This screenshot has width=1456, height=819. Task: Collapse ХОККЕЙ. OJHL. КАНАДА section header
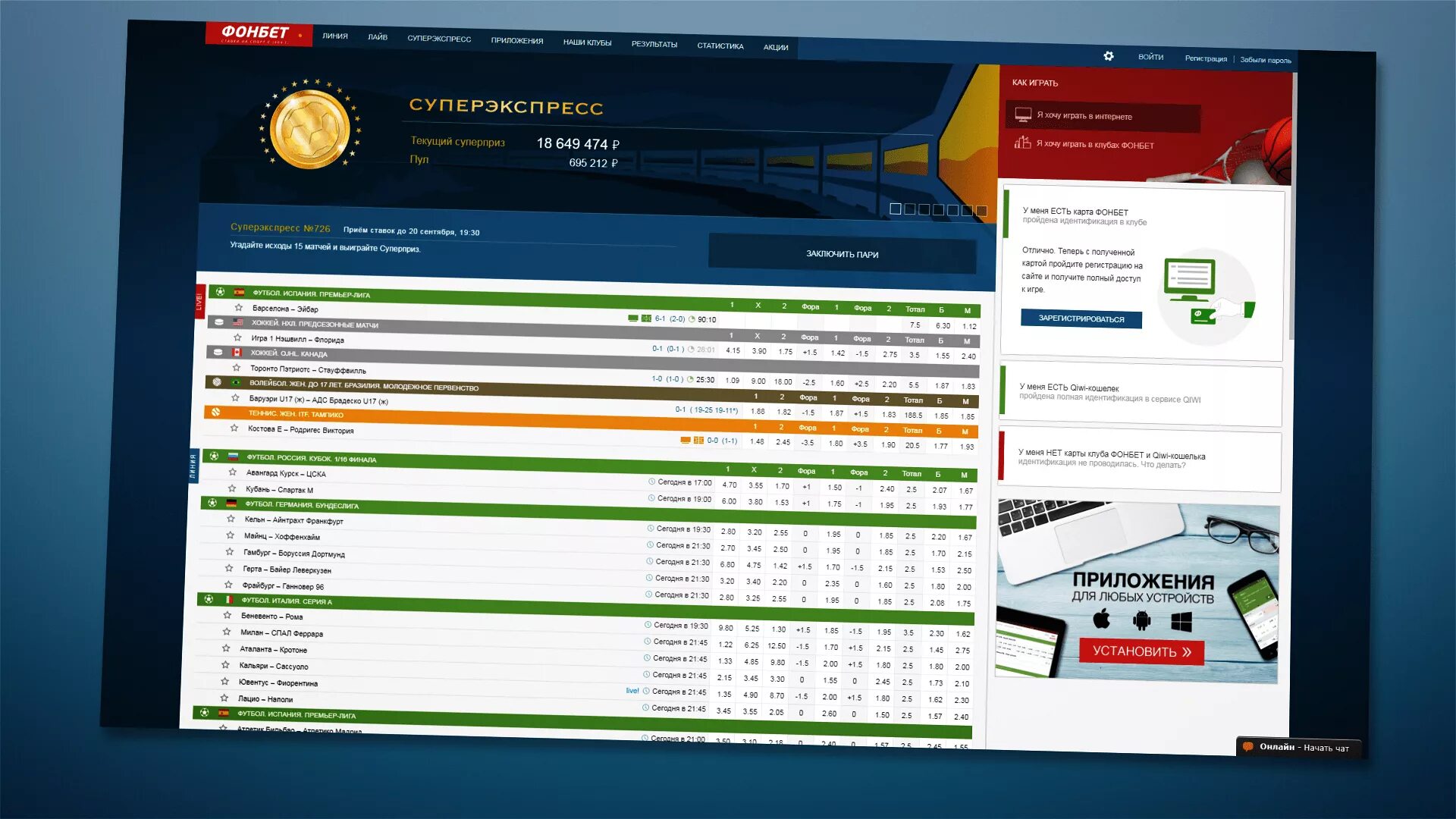point(289,353)
